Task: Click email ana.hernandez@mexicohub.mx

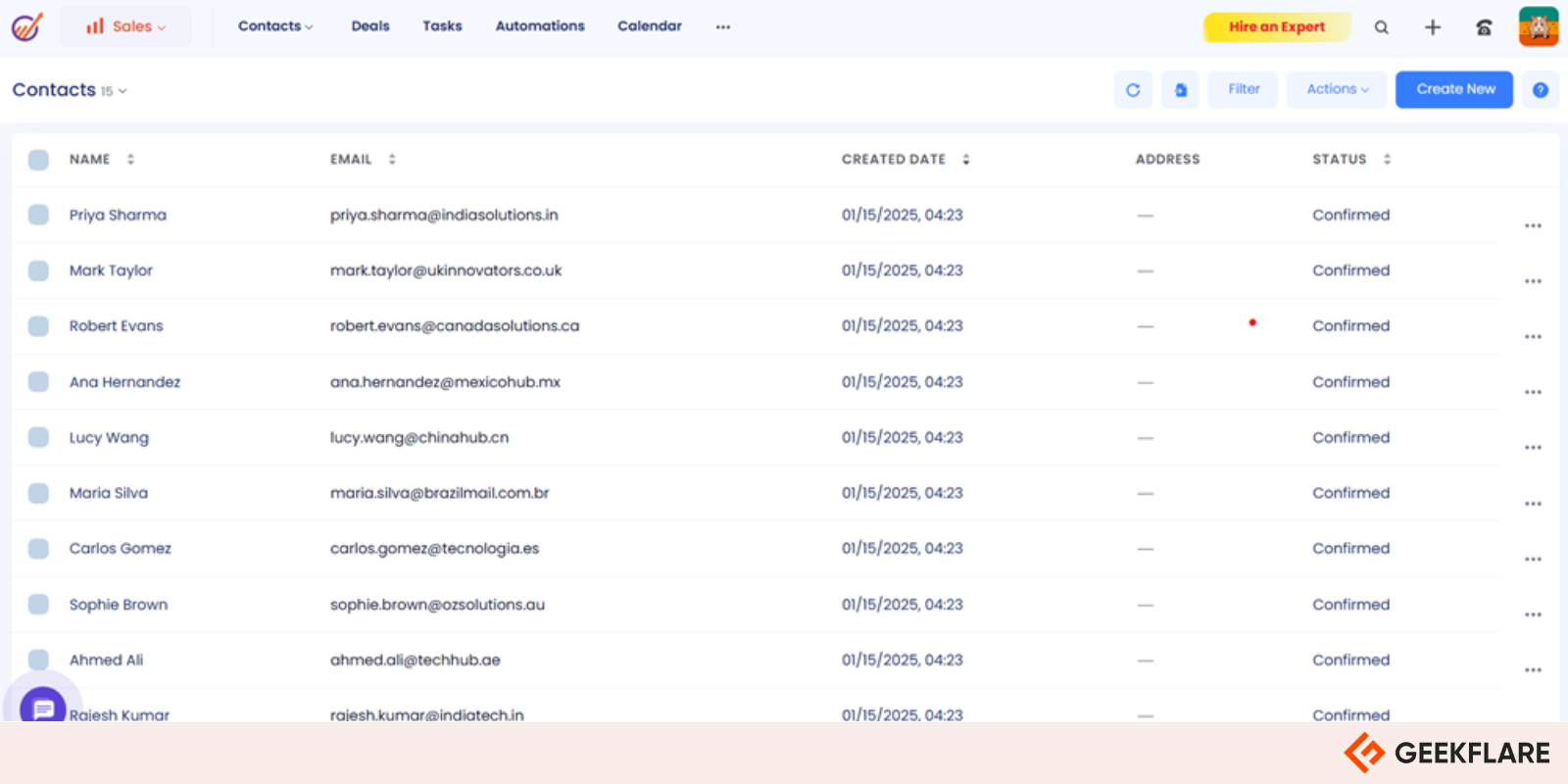Action: click(x=445, y=382)
